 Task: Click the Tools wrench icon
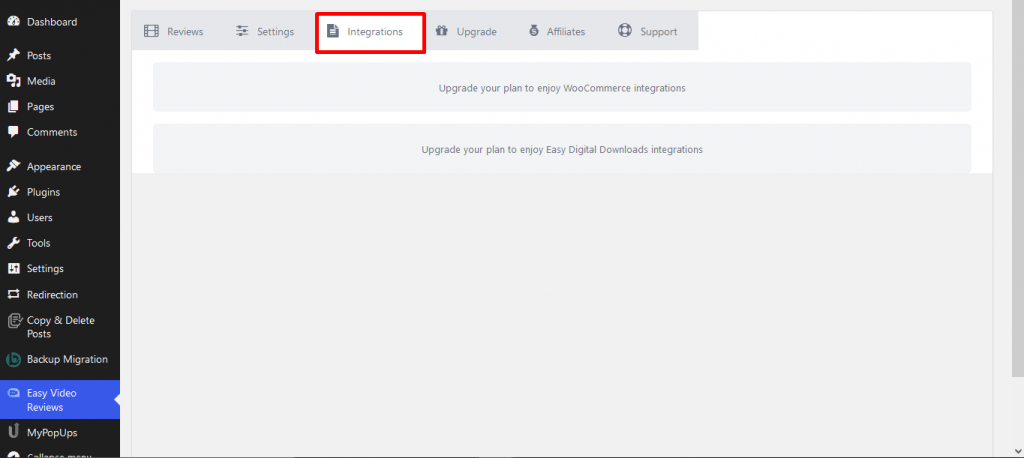[x=13, y=243]
